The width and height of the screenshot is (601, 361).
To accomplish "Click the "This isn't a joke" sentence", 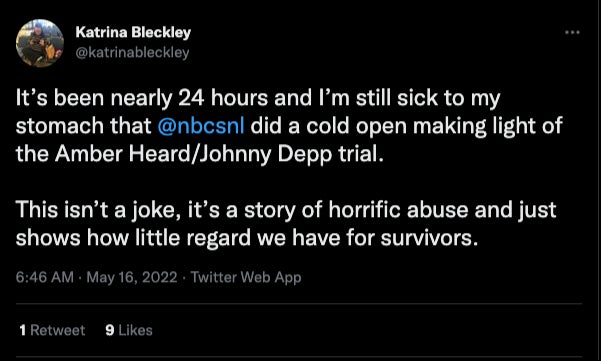I will coord(98,210).
